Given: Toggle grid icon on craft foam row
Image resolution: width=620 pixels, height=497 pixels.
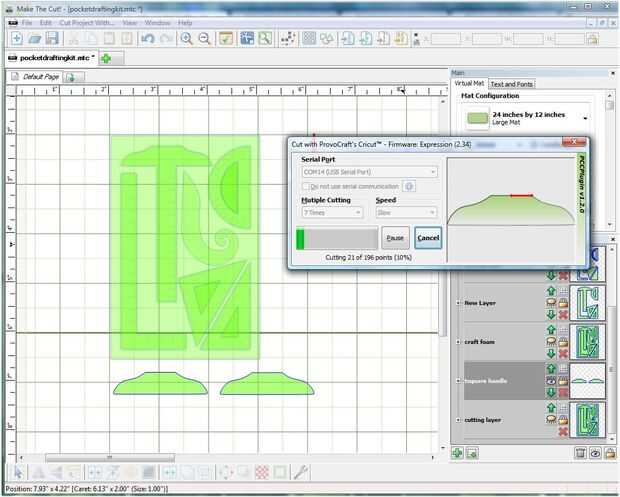Looking at the screenshot, I should tap(563, 330).
